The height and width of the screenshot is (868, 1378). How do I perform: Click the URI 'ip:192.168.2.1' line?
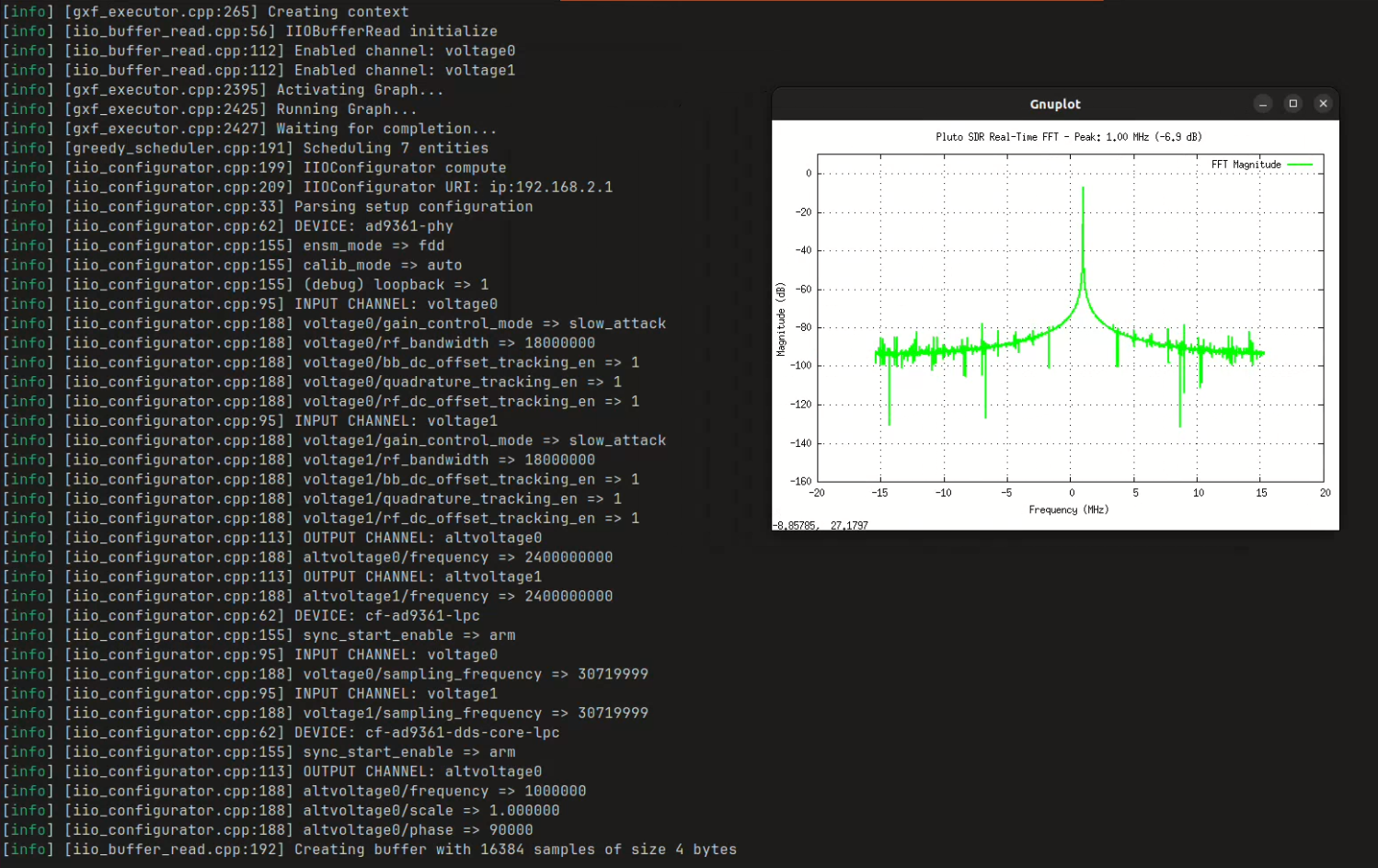307,187
